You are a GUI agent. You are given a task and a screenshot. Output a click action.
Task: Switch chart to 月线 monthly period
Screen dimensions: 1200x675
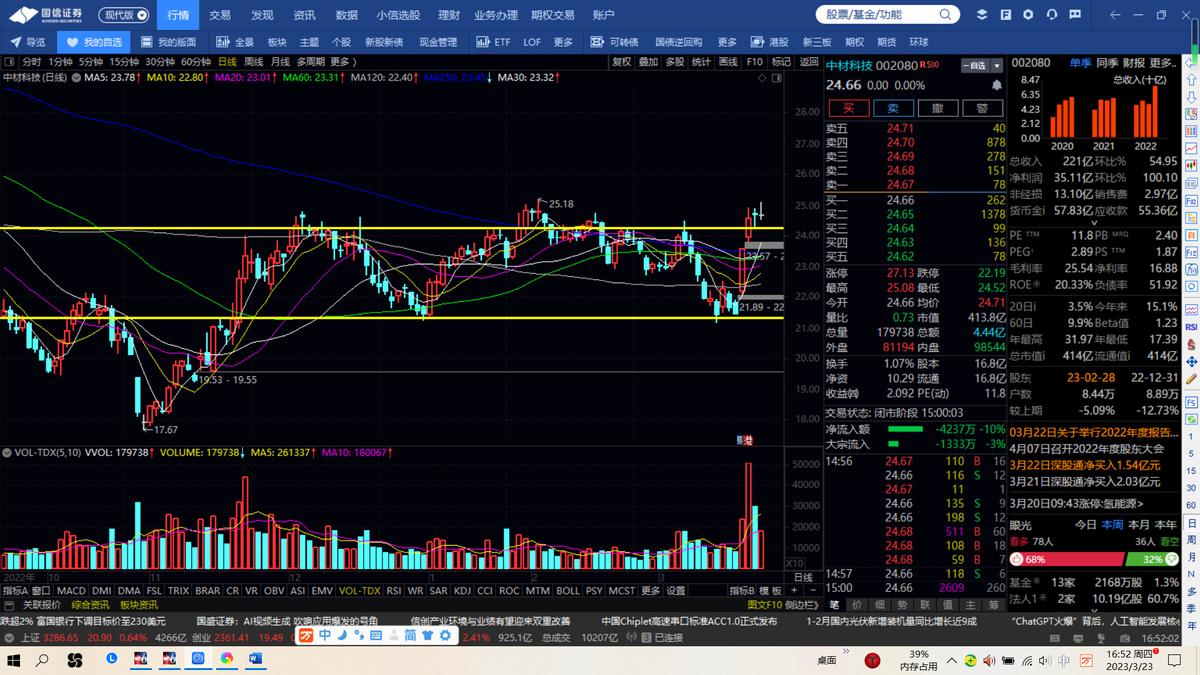click(279, 62)
